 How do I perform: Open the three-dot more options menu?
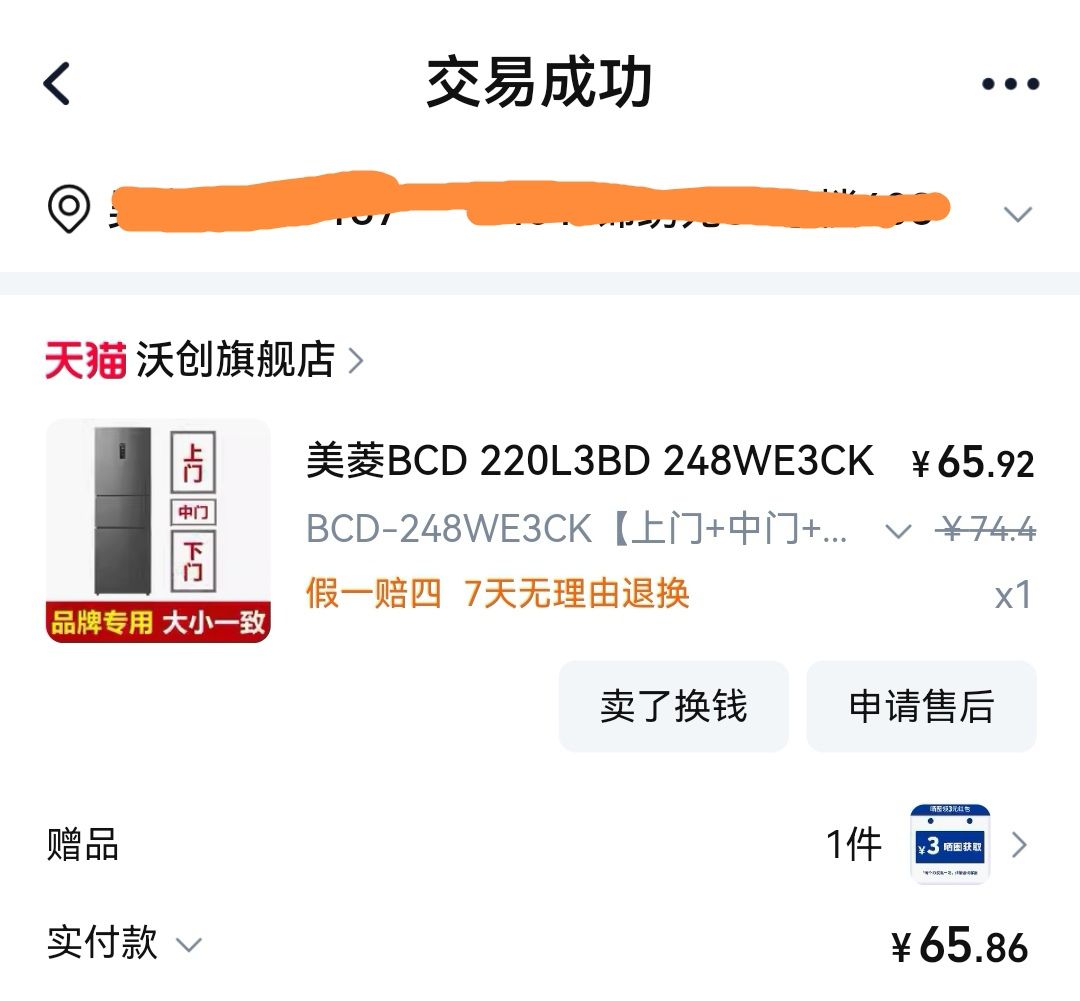(1010, 84)
